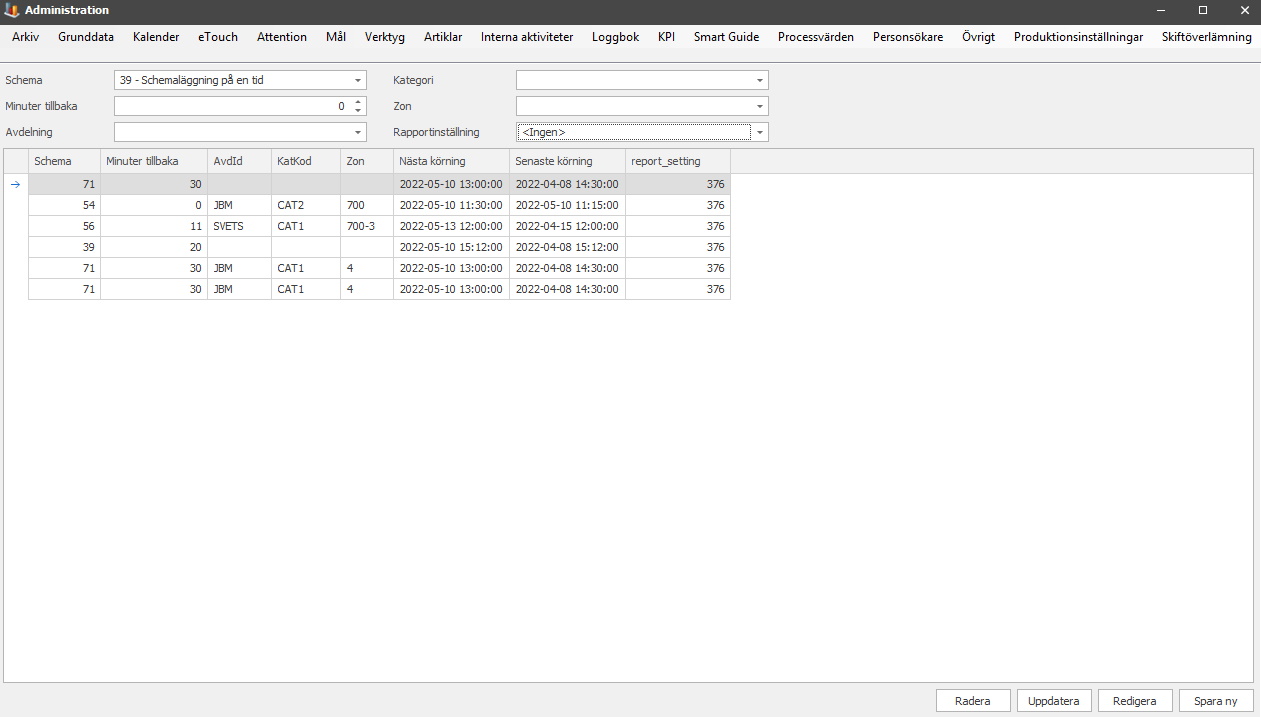Open the Grunddata menu

[86, 37]
